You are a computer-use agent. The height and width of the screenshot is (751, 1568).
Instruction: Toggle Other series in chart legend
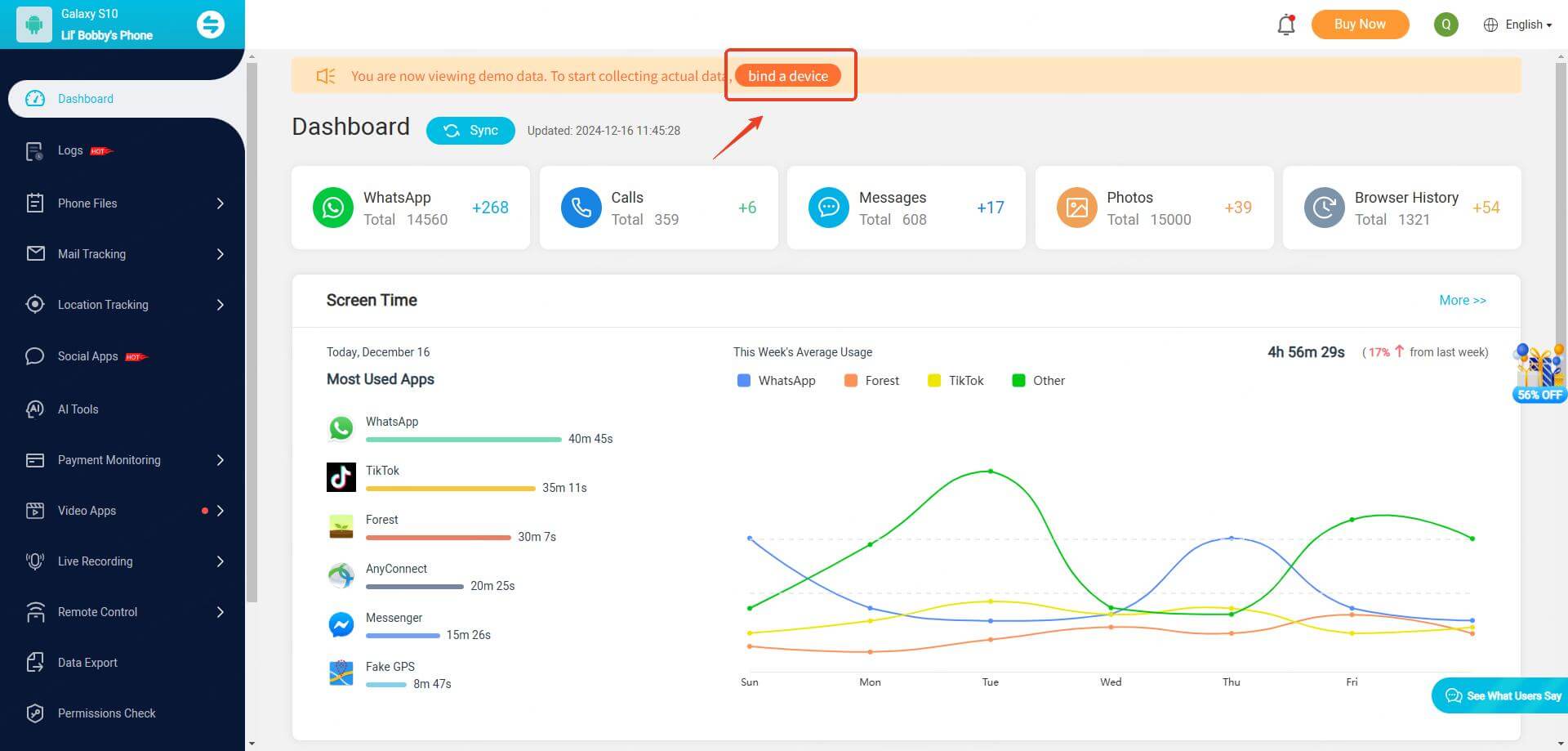pyautogui.click(x=1038, y=381)
